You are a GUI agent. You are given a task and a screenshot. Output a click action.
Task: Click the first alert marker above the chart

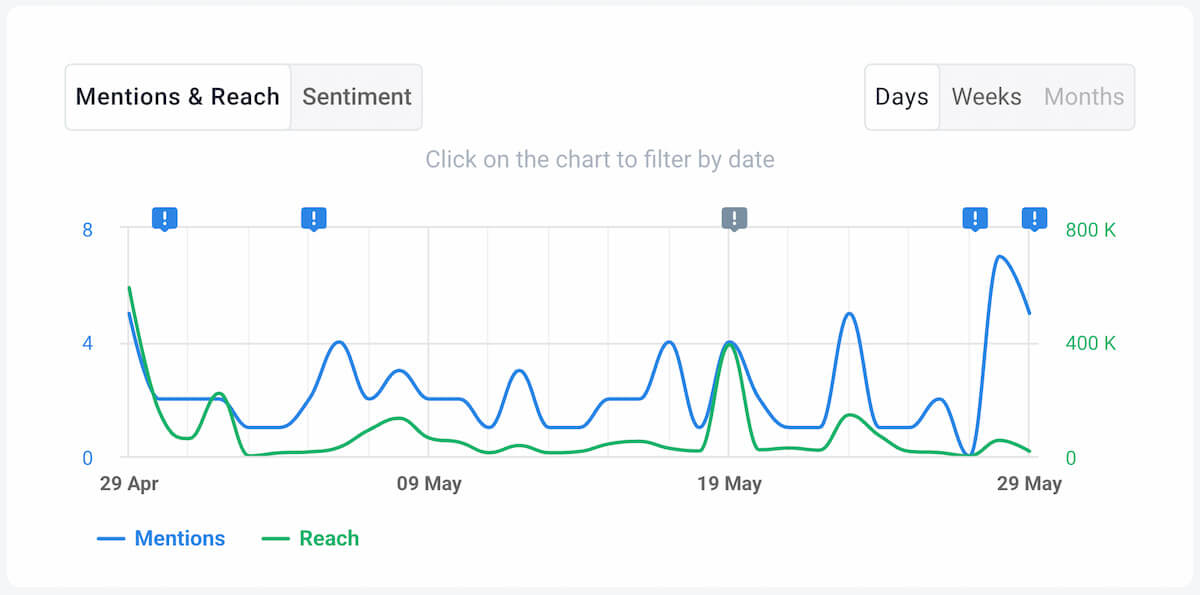165,218
